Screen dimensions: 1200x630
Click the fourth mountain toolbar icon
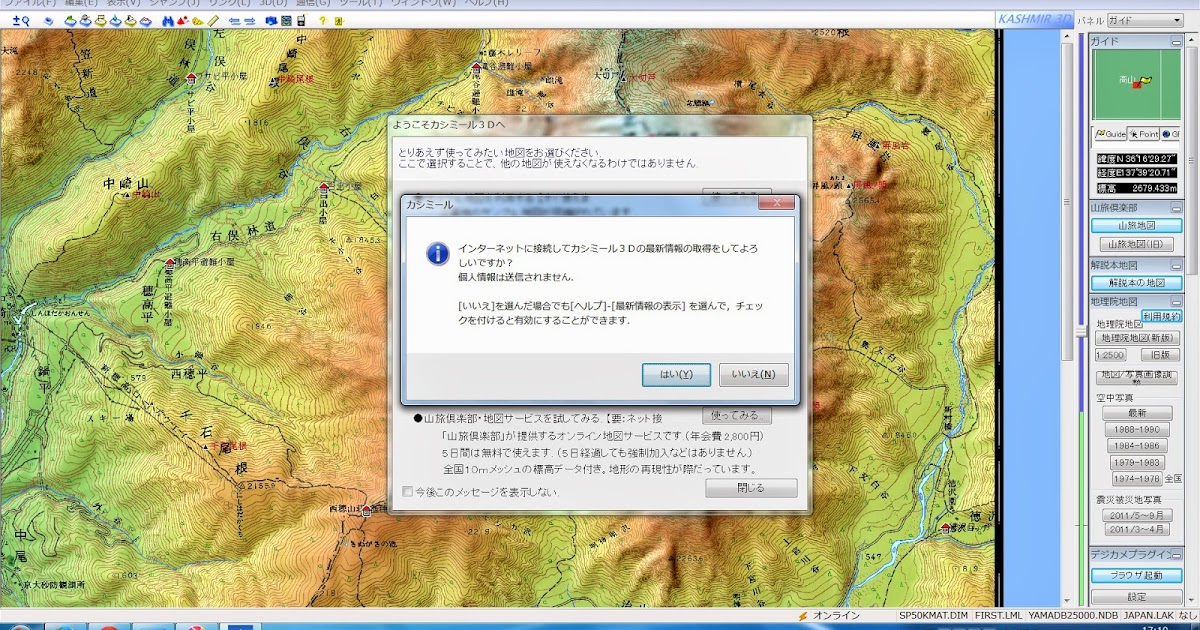116,21
